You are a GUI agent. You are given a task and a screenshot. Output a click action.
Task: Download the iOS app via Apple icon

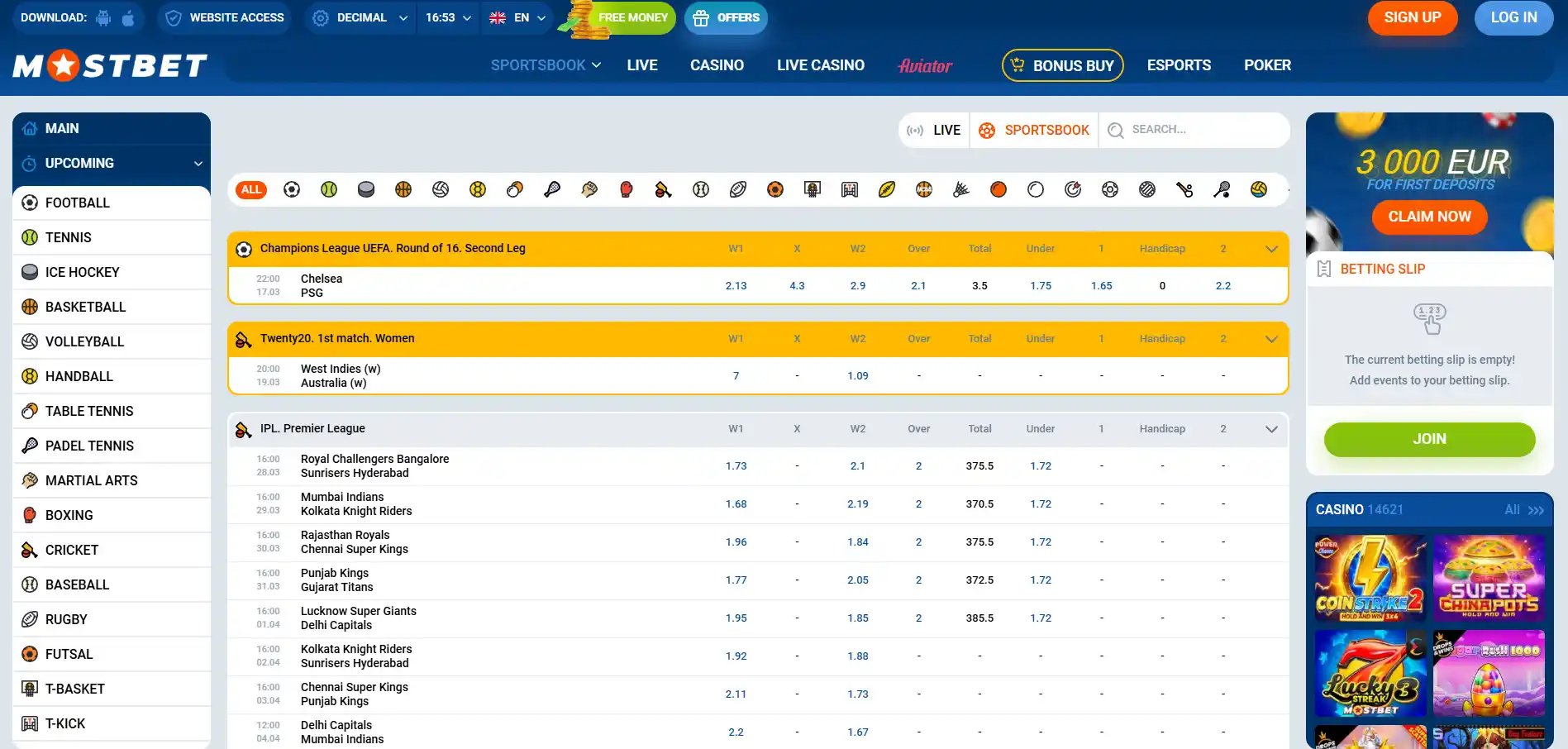point(128,18)
